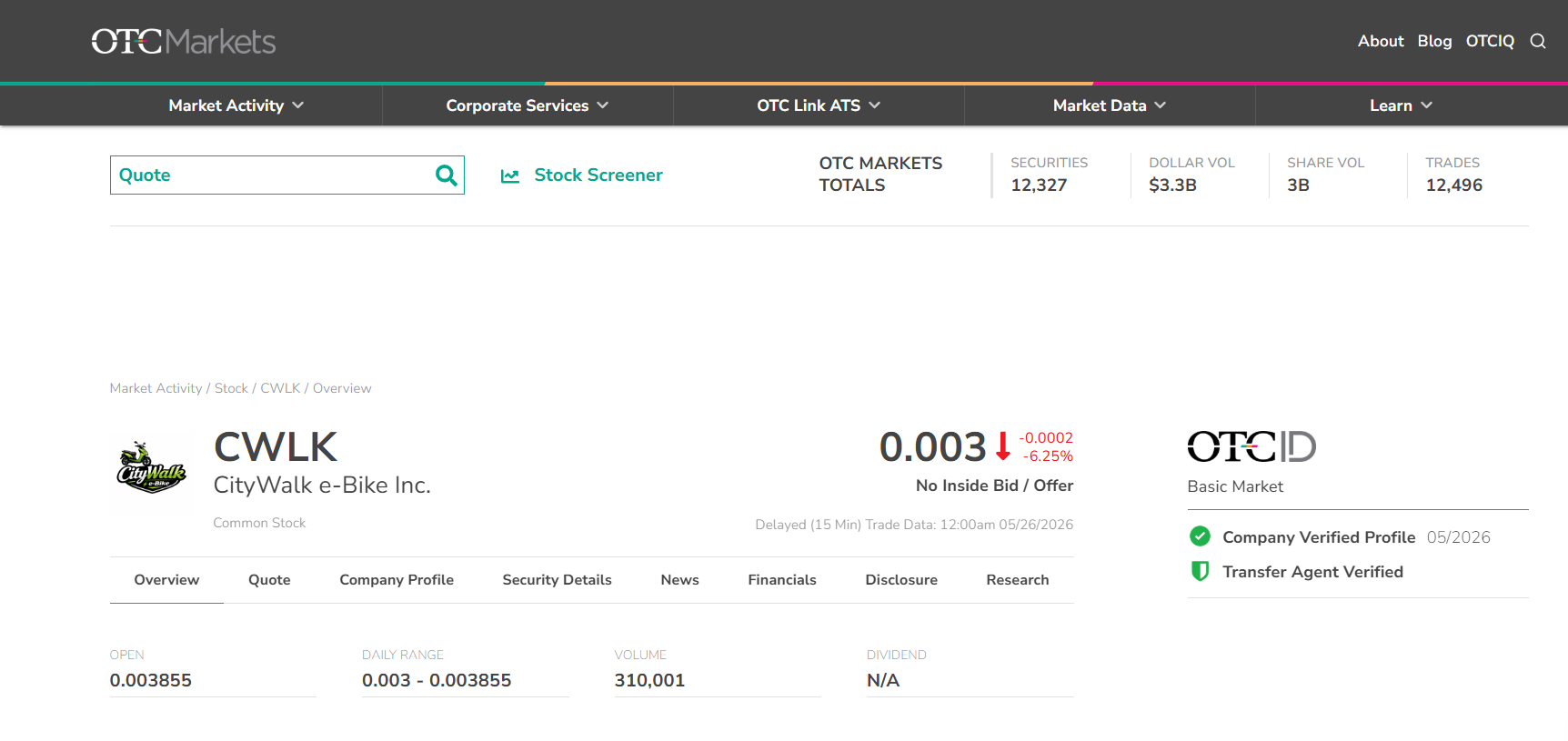Switch to the Company Profile tab
The image size is (1568, 741).
coord(397,580)
